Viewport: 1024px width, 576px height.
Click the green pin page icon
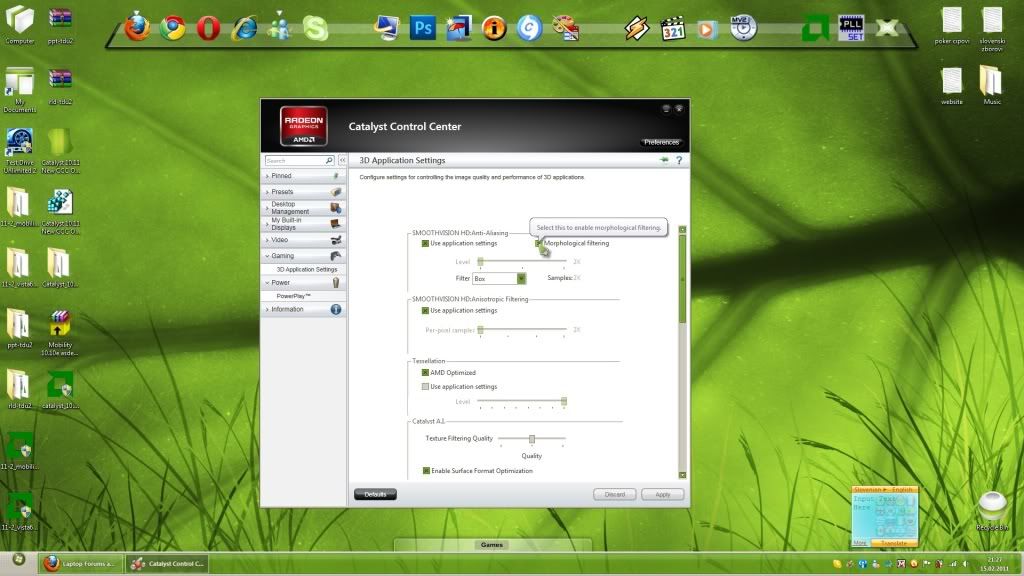pos(664,160)
